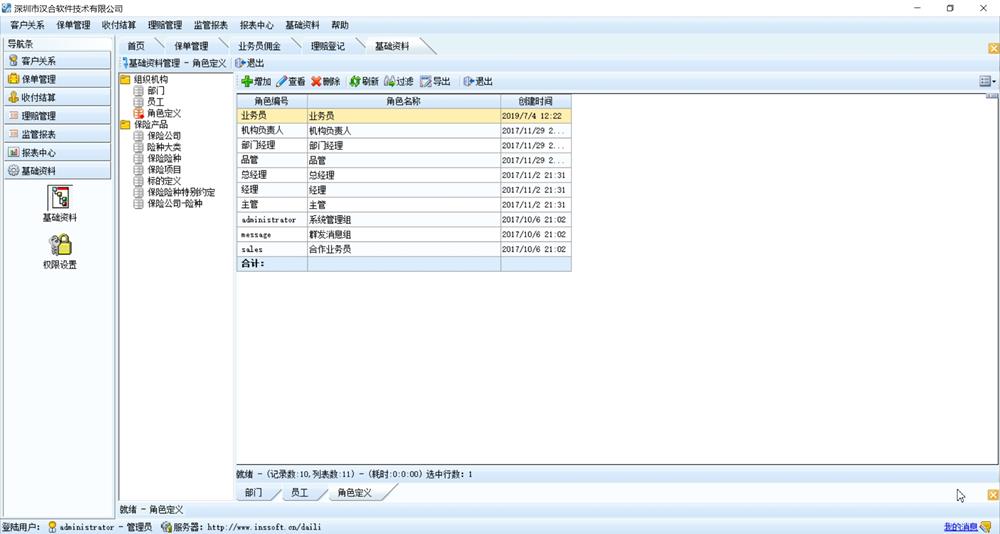Viewport: 1000px width, 534px height.
Task: Click the 退出 button beside 角色定义 title
Action: pyautogui.click(x=249, y=63)
